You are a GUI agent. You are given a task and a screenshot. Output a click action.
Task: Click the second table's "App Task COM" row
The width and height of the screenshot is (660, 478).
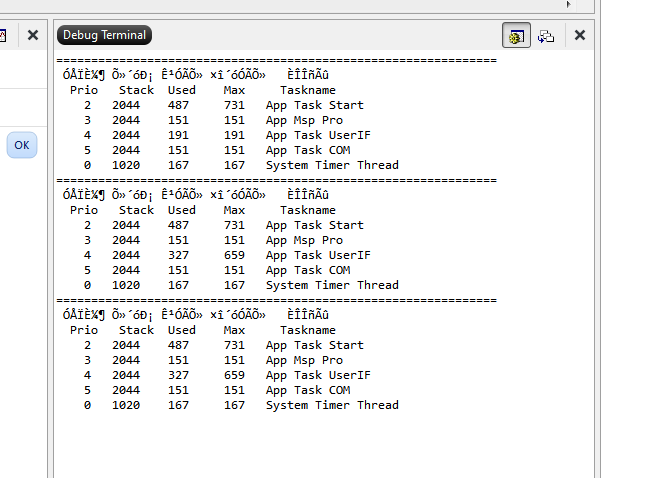pos(307,270)
